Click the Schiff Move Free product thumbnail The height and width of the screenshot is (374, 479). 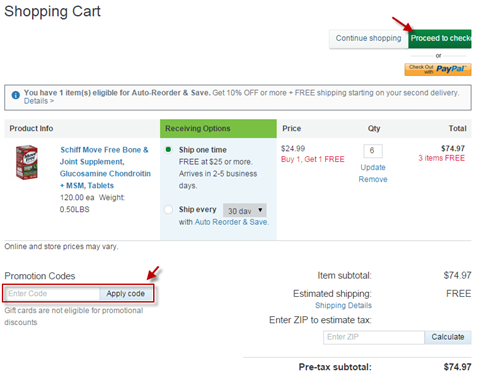(x=27, y=162)
